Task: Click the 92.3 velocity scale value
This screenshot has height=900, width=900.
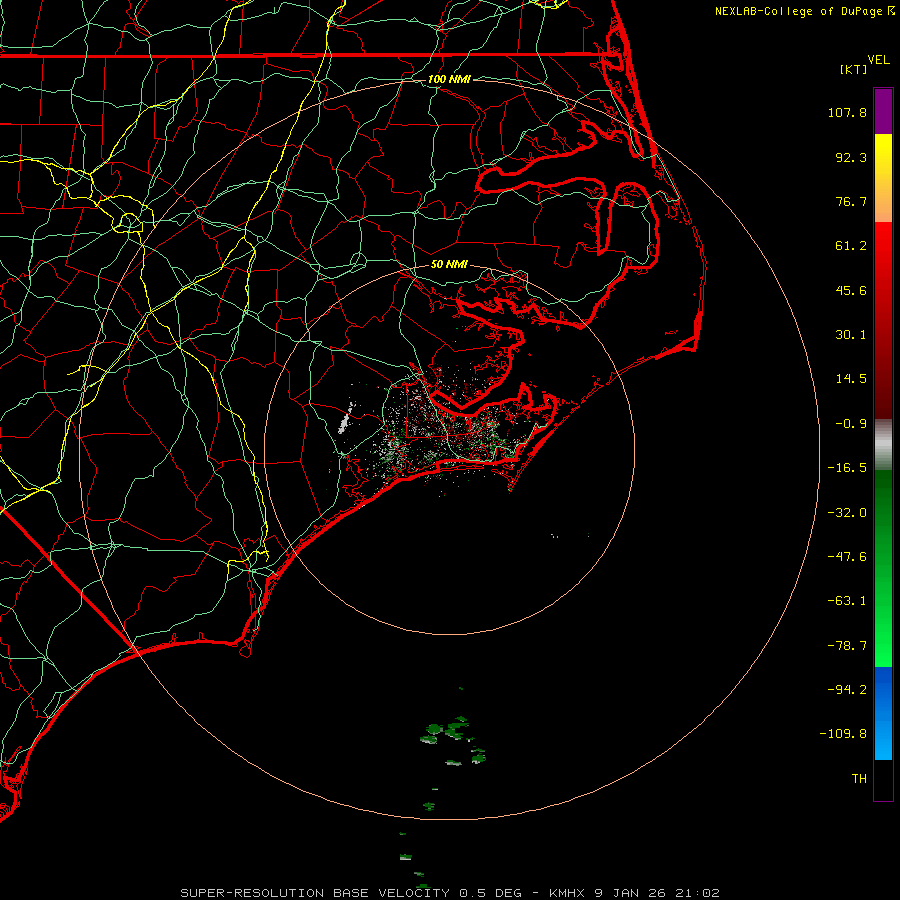Action: (x=851, y=157)
